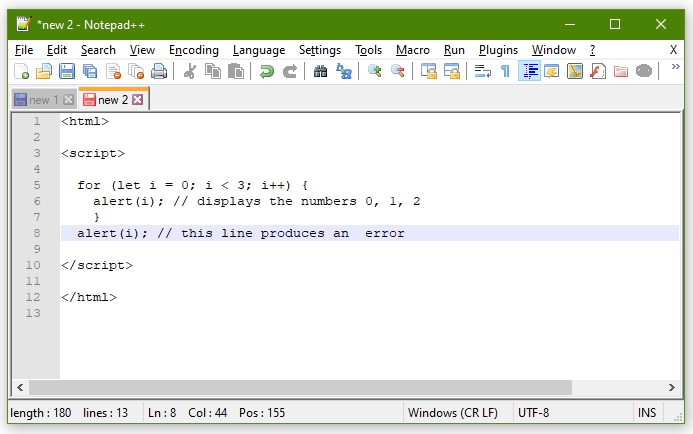
Task: Toggle synchronize horizontal scrolling icon
Action: point(452,72)
